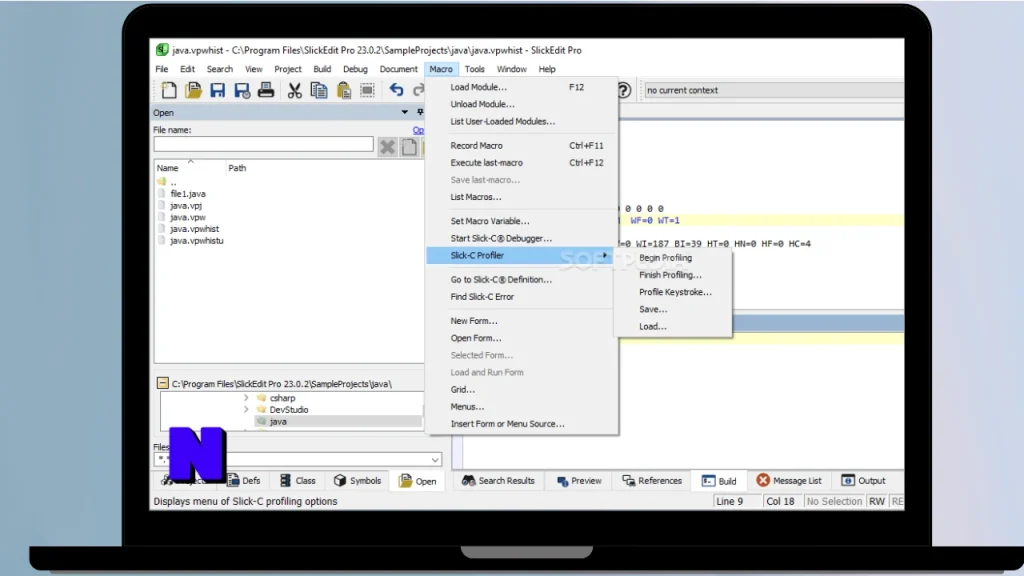This screenshot has width=1024, height=576.
Task: Click the Open File folder toolbar icon
Action: point(193,90)
